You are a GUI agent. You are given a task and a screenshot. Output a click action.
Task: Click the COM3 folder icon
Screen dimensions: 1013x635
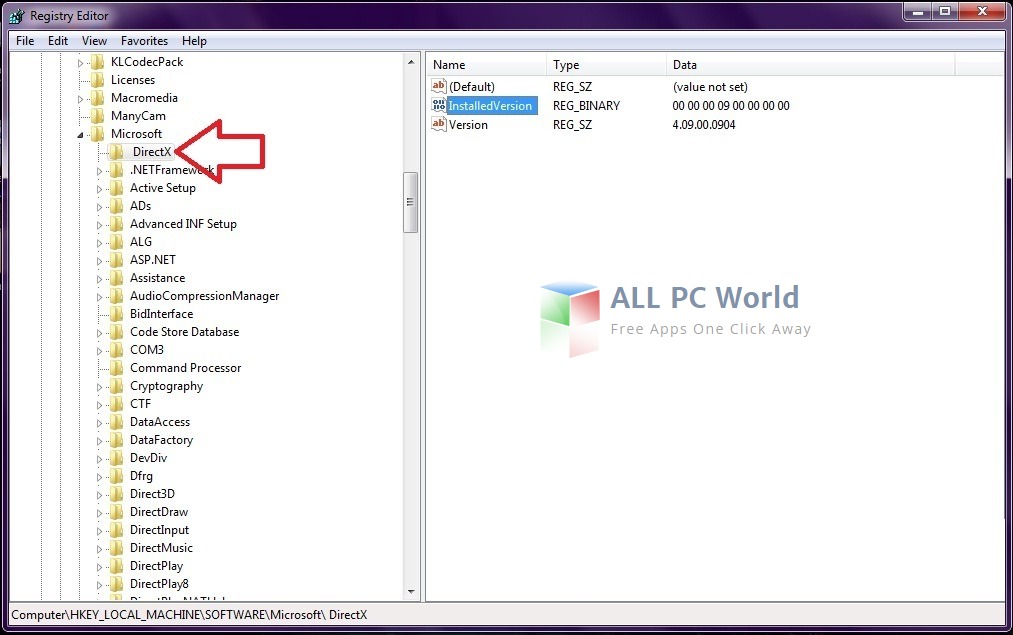click(116, 350)
